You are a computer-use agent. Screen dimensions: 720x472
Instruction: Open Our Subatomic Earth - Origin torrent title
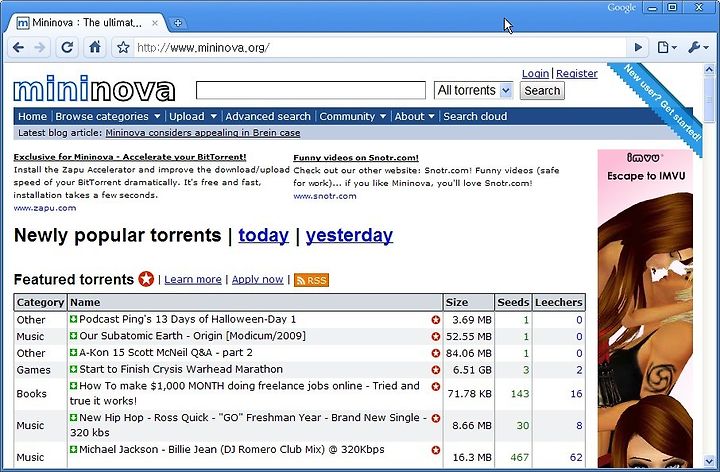[x=192, y=336]
